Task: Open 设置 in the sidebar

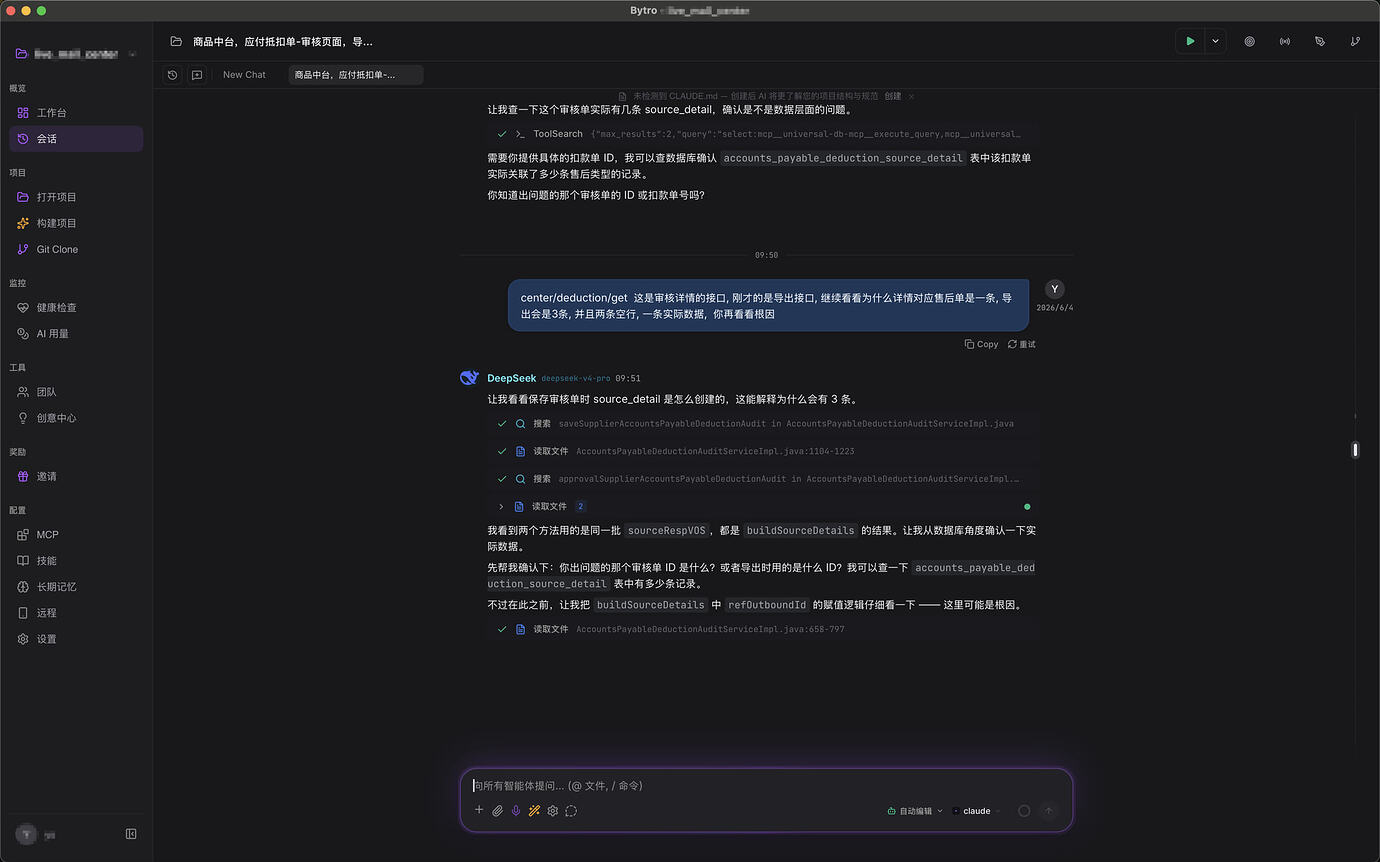Action: pyautogui.click(x=76, y=639)
